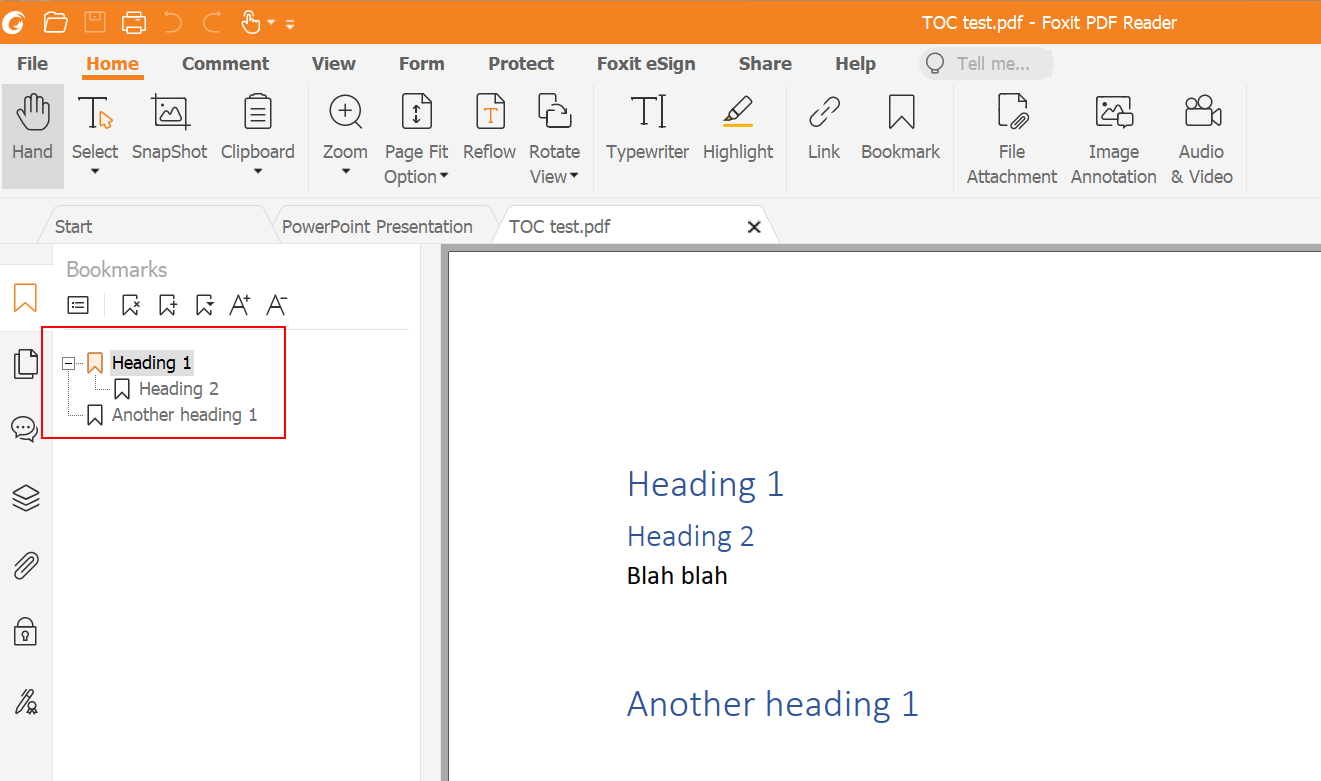This screenshot has height=781, width=1321.
Task: Open the Pages panel in the sidebar
Action: (24, 364)
